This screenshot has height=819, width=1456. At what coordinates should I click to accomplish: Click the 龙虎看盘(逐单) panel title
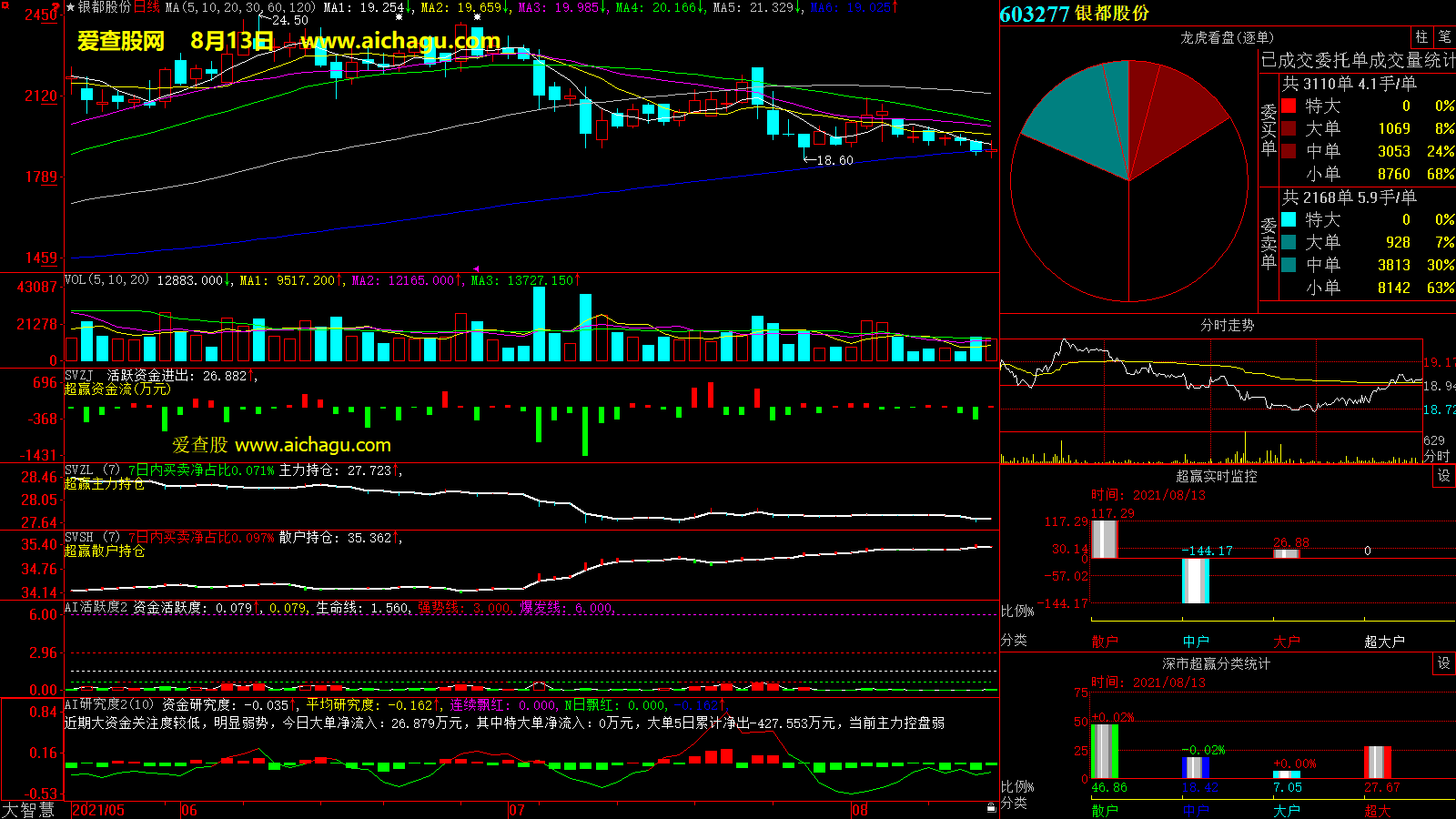click(x=1227, y=37)
